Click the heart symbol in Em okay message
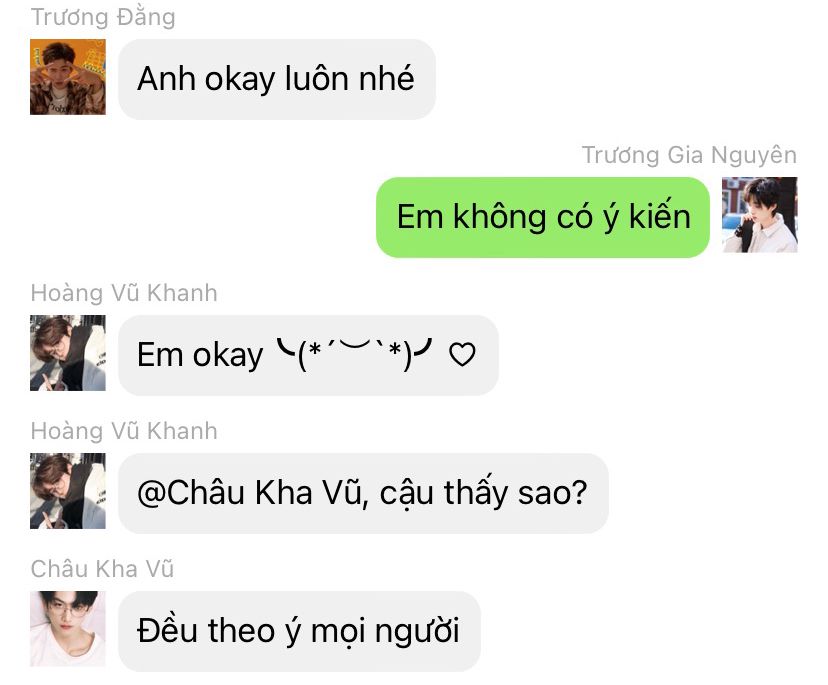The width and height of the screenshot is (828, 685). [462, 354]
